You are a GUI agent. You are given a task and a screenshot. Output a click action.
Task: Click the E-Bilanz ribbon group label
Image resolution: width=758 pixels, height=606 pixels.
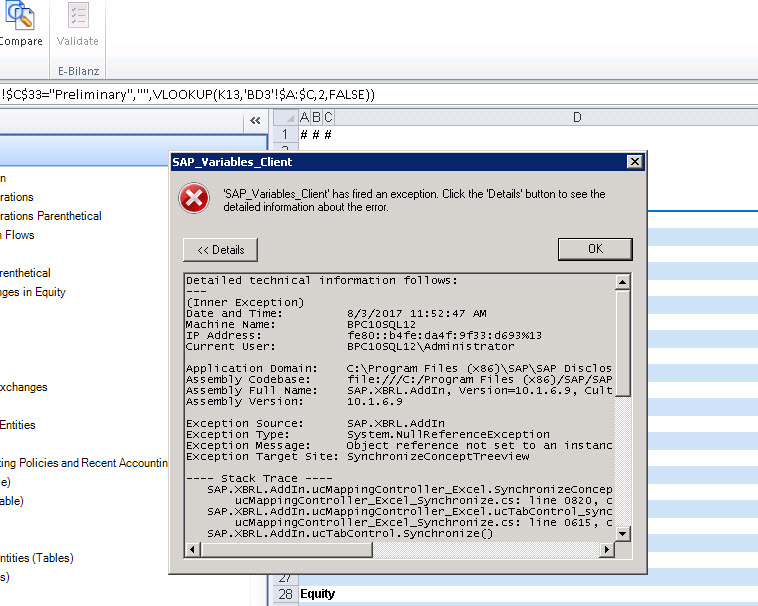pos(78,71)
